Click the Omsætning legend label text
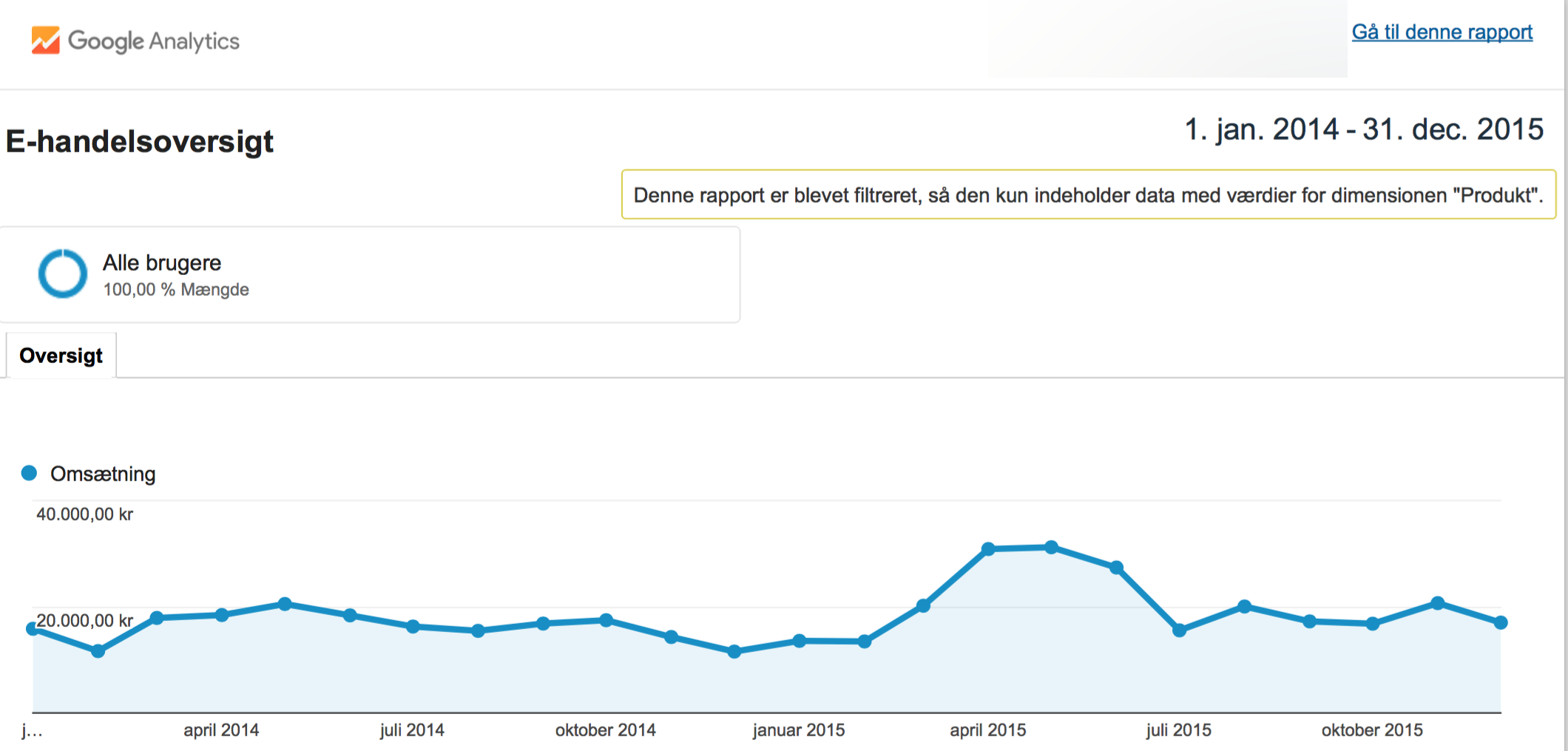The height and width of the screenshot is (751, 1568). pyautogui.click(x=103, y=474)
